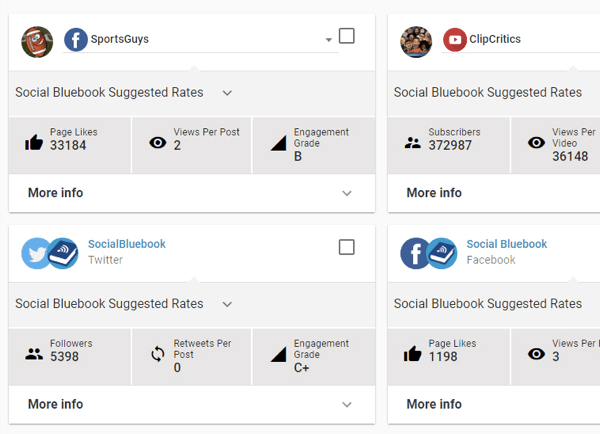Expand Suggested Rates chevron on SportsGuys card
This screenshot has width=600, height=434.
(x=227, y=93)
